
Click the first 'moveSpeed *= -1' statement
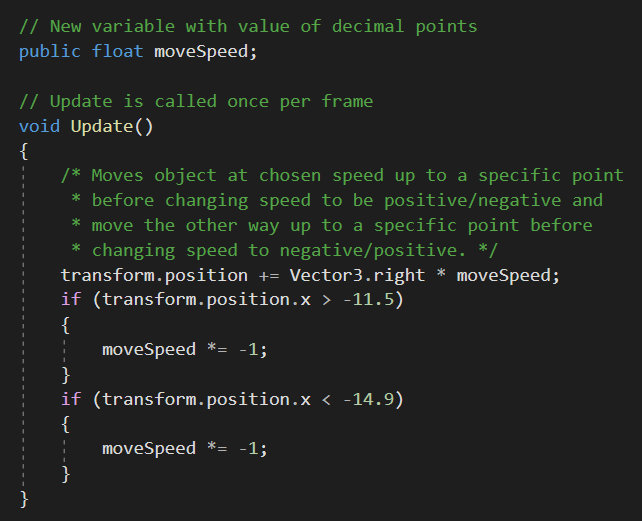185,349
